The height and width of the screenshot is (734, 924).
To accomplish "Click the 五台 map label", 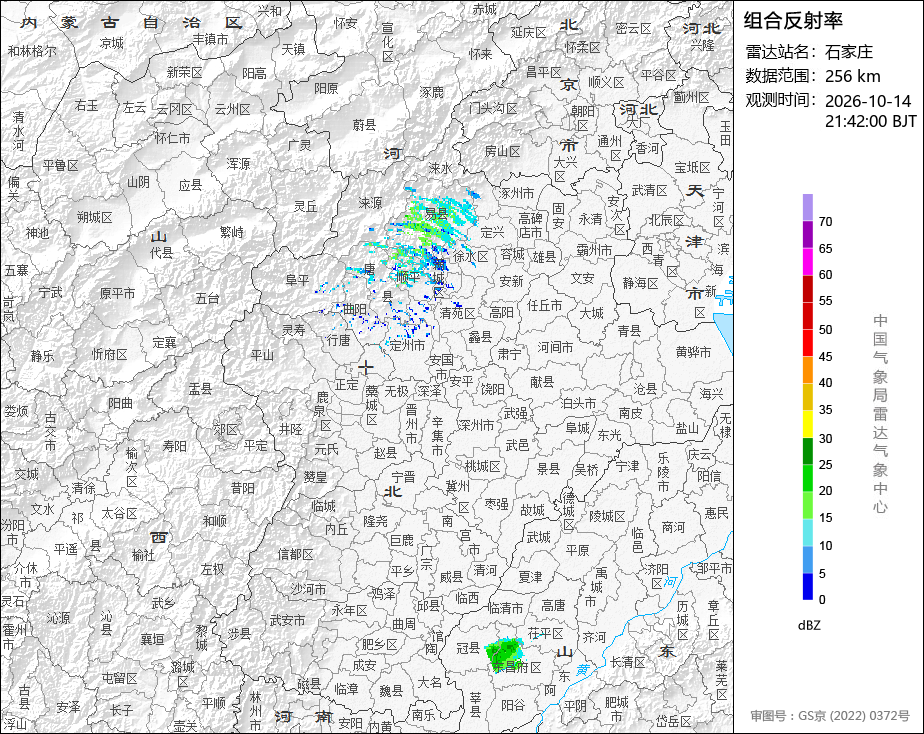I will pos(207,299).
